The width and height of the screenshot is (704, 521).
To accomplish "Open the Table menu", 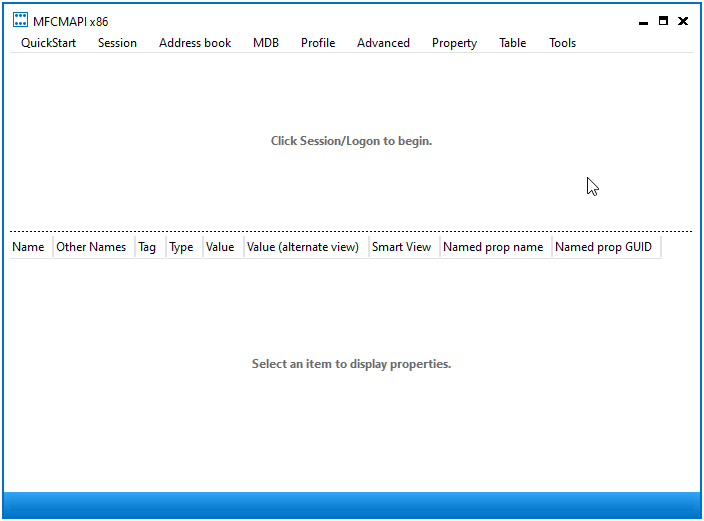I will tap(512, 43).
